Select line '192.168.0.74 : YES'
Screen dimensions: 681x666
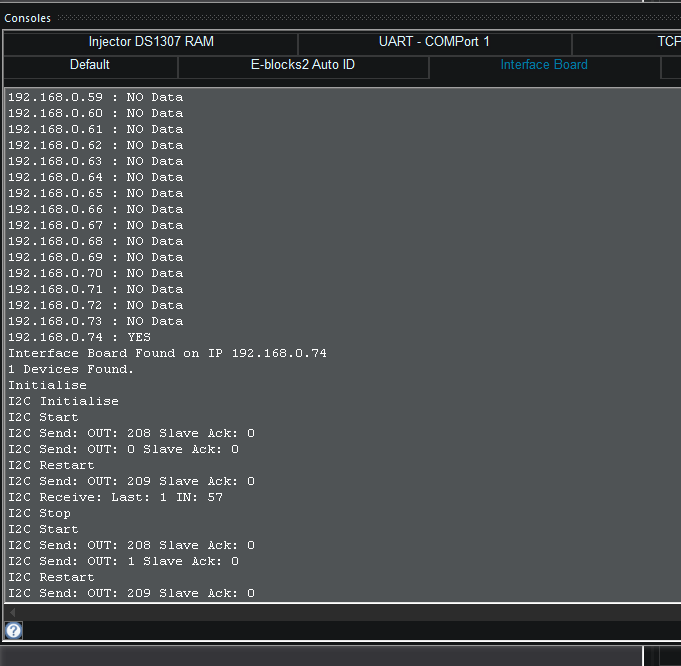click(x=79, y=337)
